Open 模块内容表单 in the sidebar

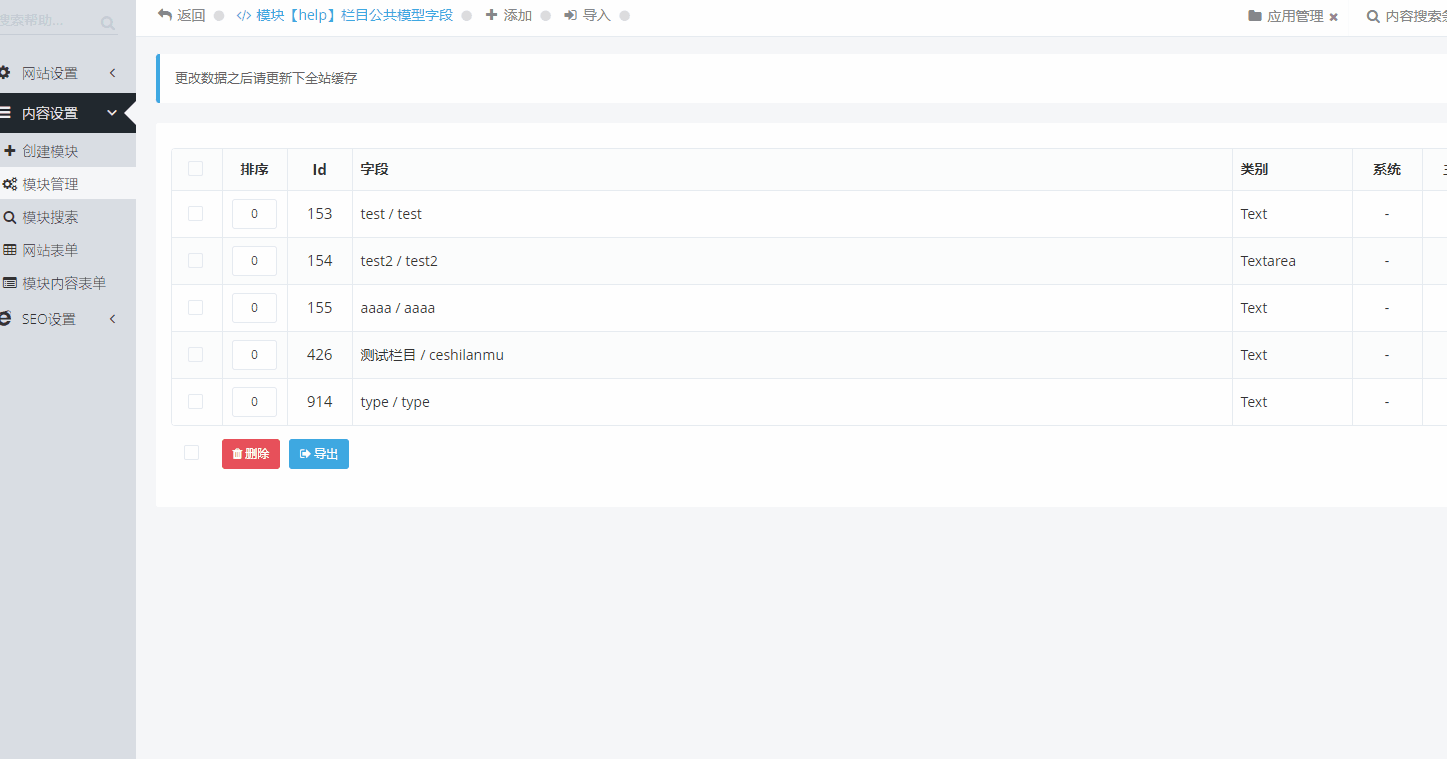click(x=68, y=283)
